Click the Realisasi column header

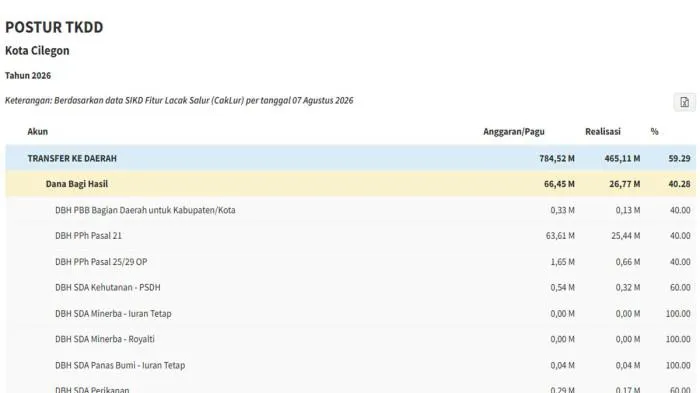pos(603,131)
